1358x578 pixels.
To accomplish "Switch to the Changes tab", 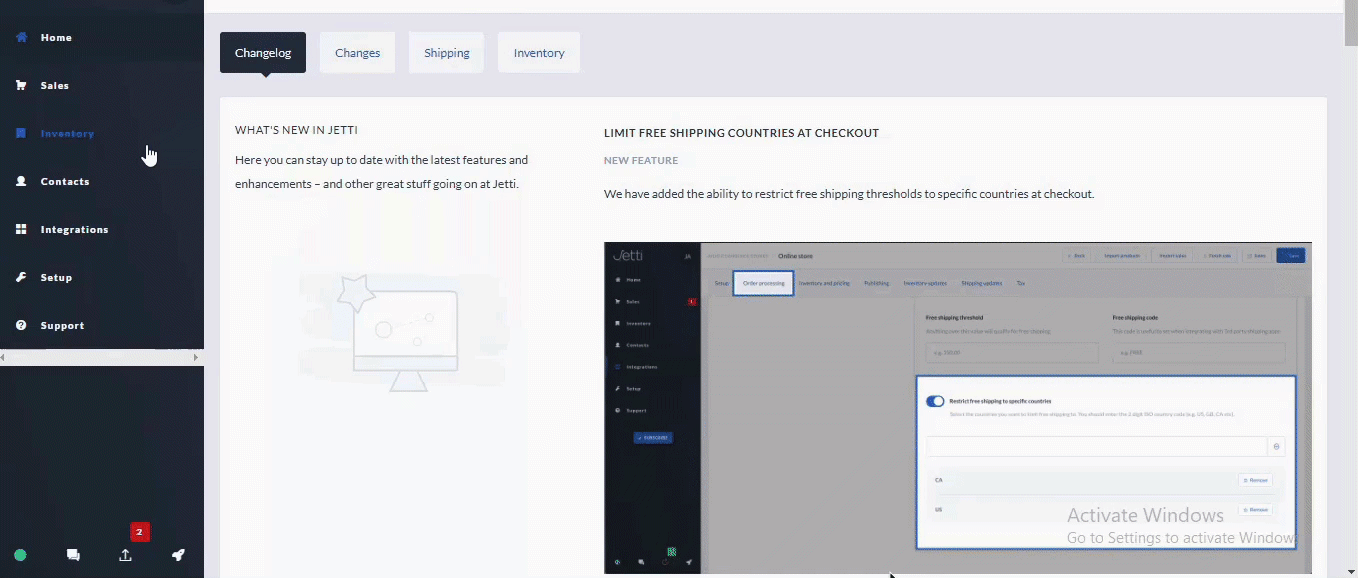I will pyautogui.click(x=357, y=53).
